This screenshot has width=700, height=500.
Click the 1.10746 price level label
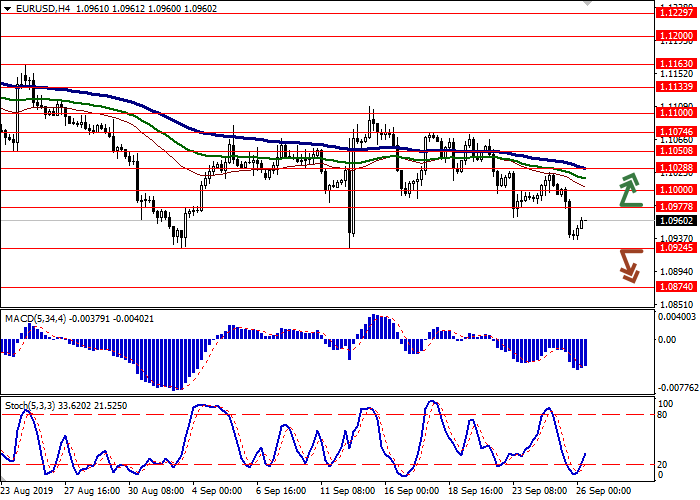coord(675,132)
